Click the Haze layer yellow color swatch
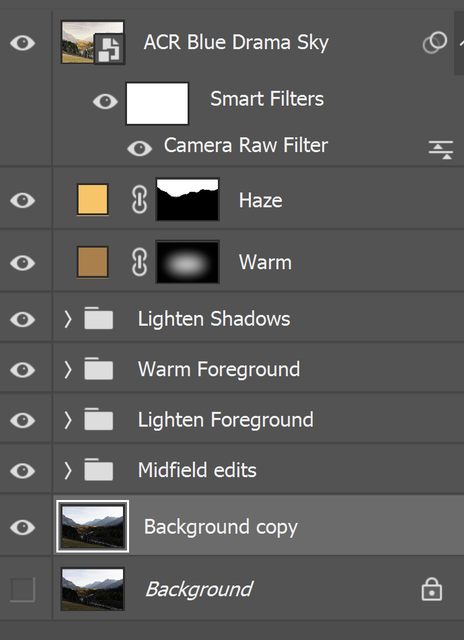The image size is (464, 640). click(x=93, y=199)
